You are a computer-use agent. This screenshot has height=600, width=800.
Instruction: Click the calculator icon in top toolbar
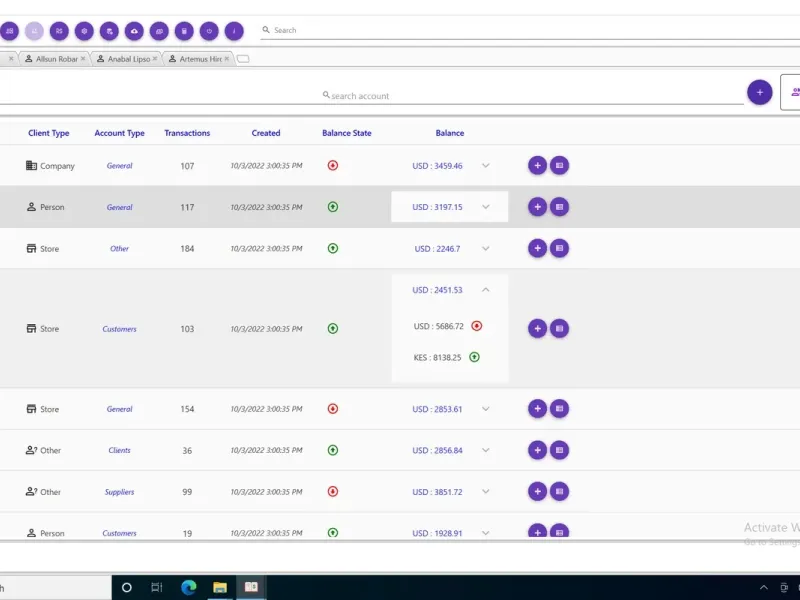(184, 31)
